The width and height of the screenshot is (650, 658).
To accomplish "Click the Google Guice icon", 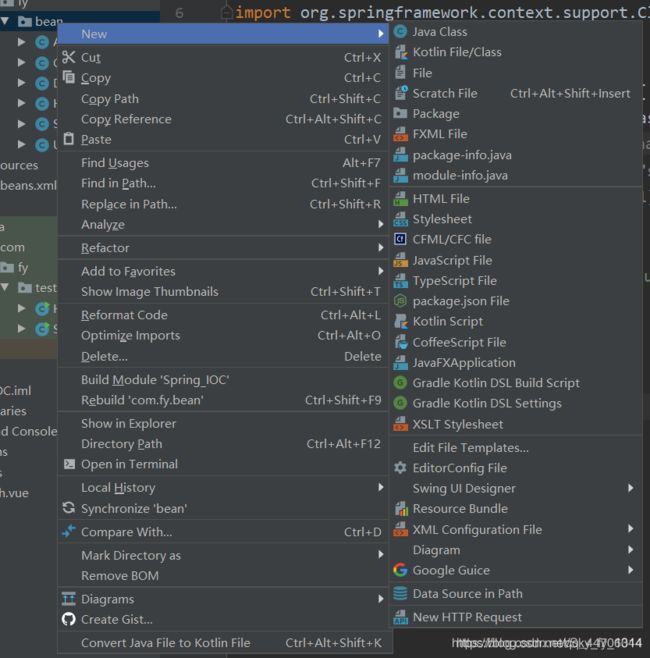I will (x=401, y=570).
